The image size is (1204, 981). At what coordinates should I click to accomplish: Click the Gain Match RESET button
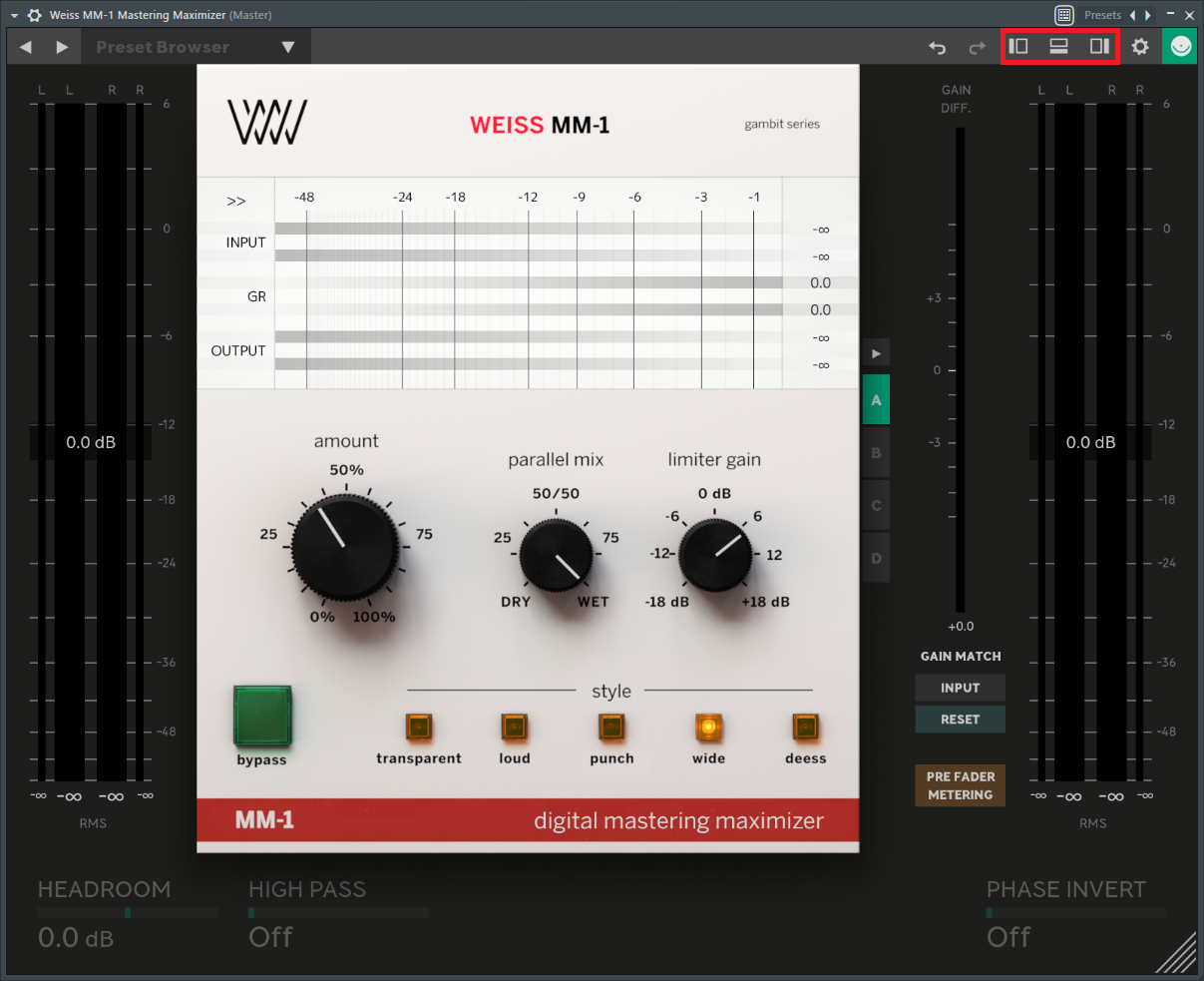960,719
